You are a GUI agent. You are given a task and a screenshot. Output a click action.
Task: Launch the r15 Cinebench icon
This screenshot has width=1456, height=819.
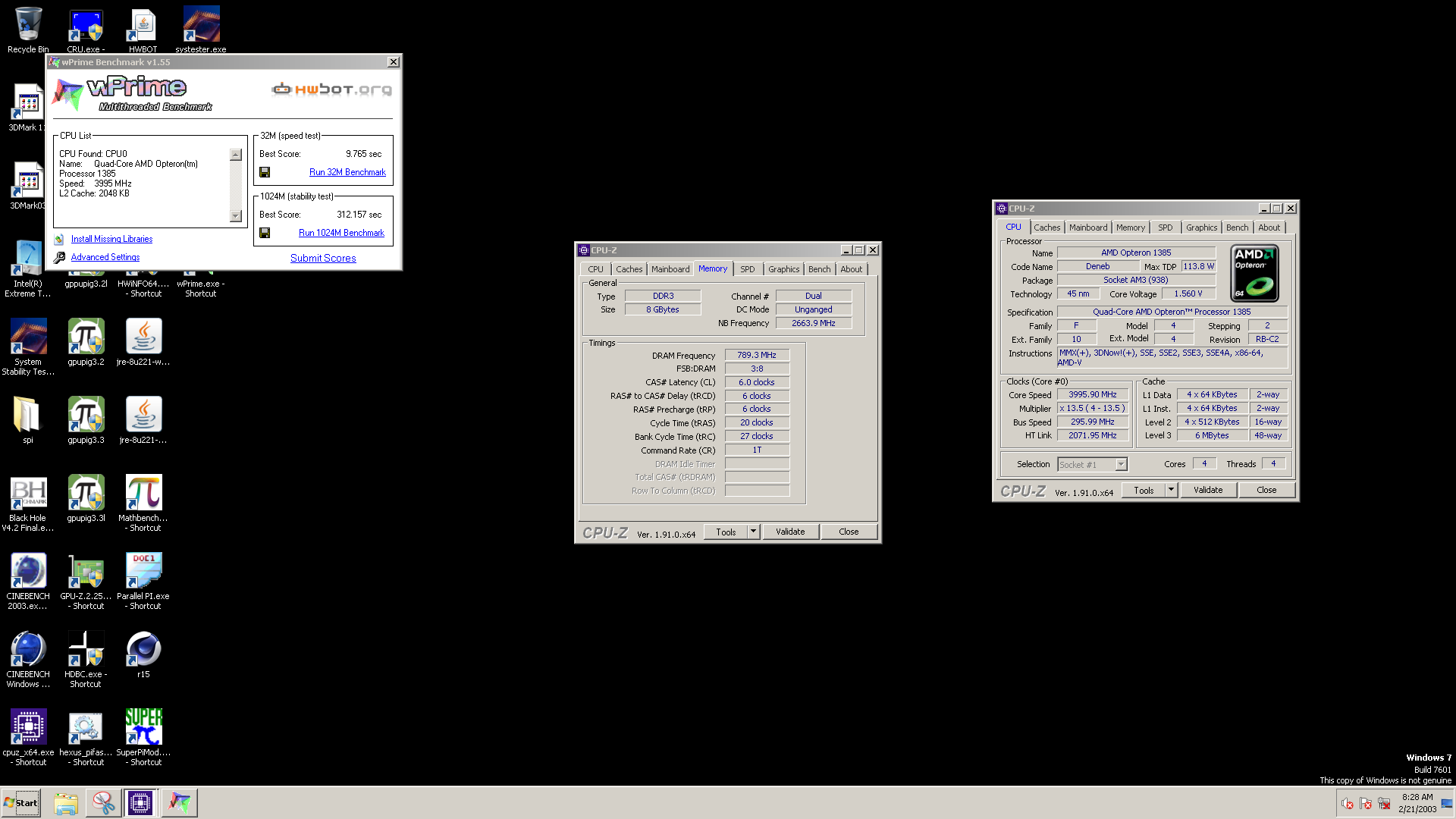pyautogui.click(x=143, y=654)
